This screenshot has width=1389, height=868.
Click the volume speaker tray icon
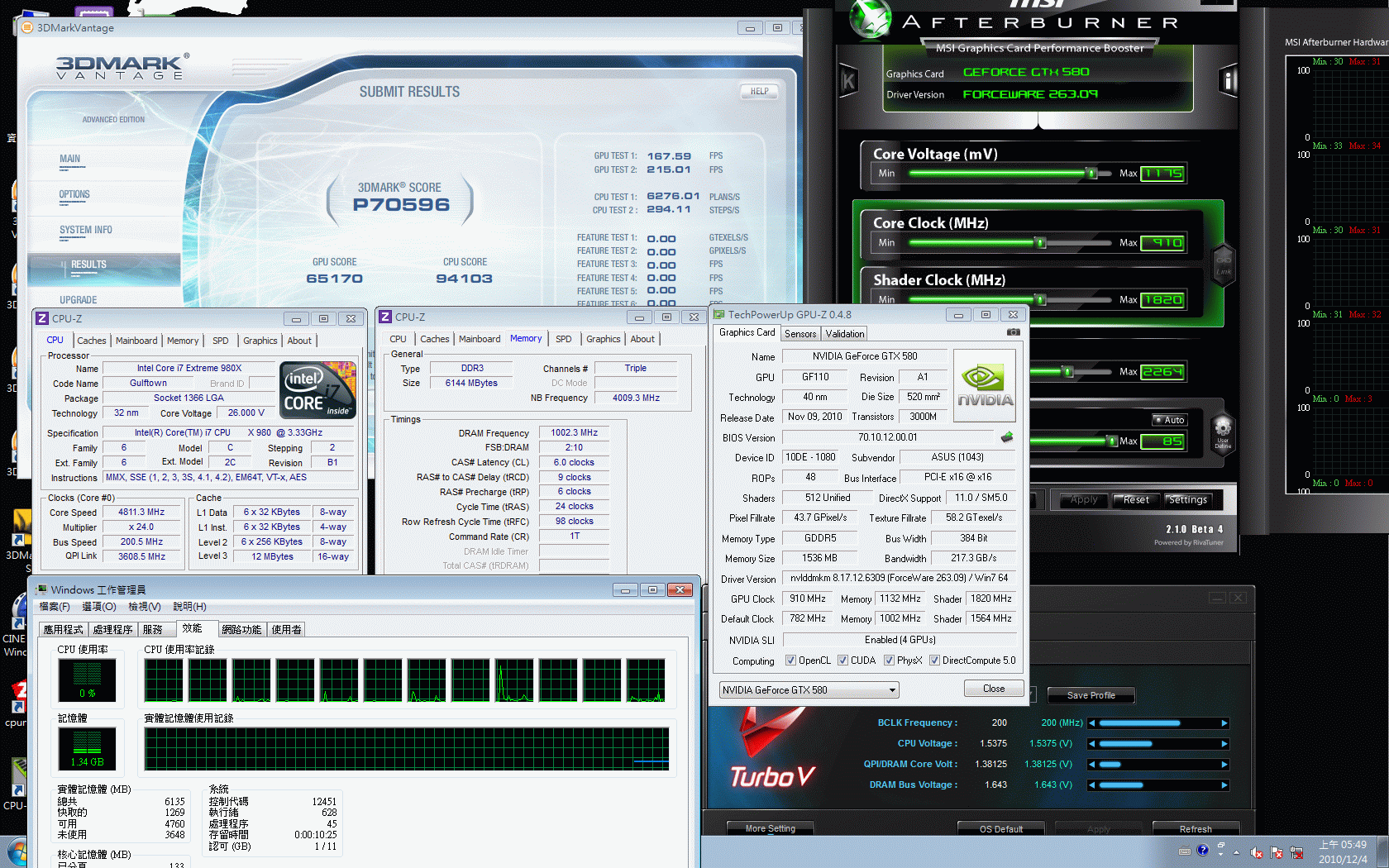[1256, 852]
